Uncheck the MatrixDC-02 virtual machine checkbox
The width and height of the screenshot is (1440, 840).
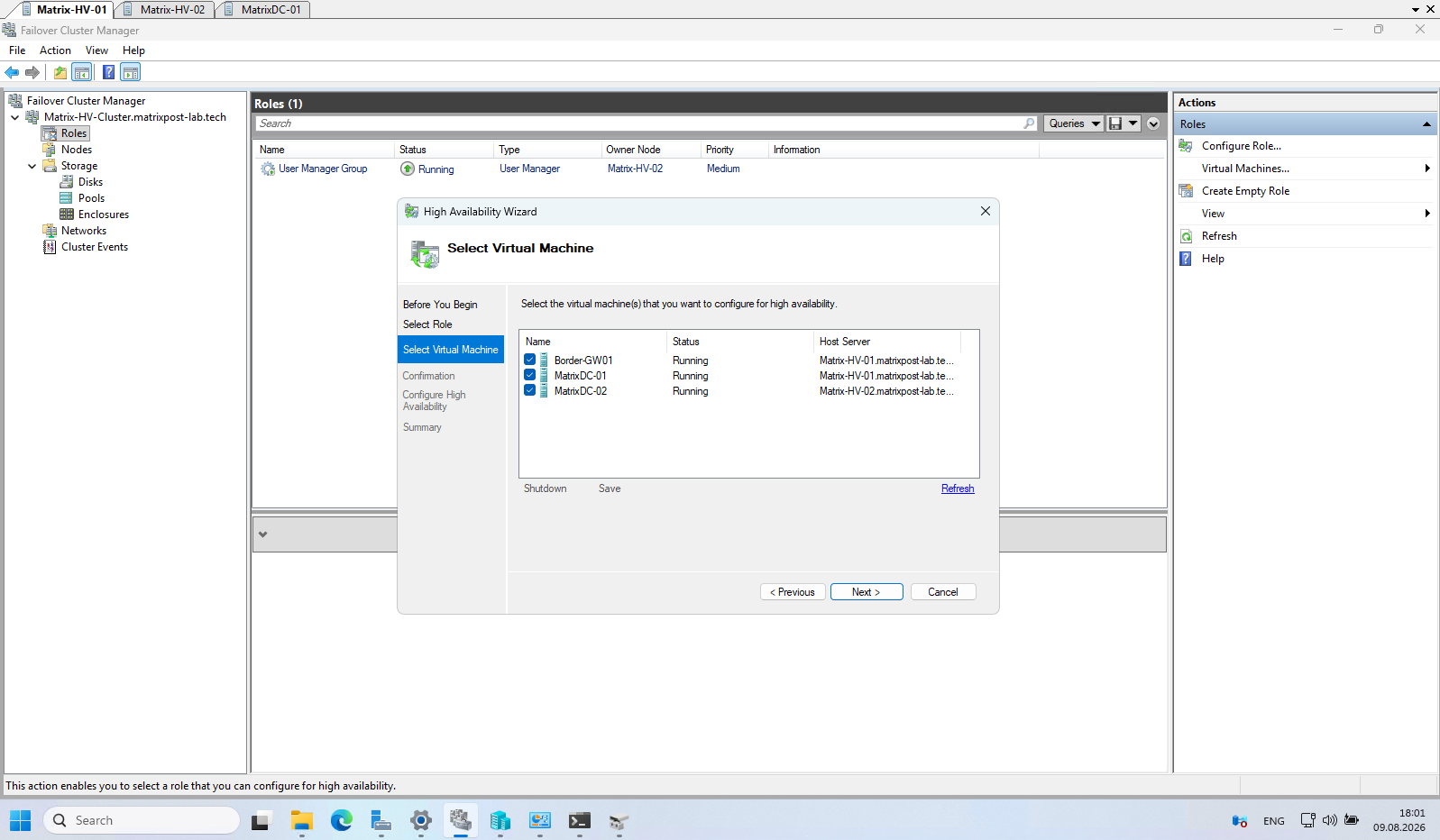pos(530,390)
